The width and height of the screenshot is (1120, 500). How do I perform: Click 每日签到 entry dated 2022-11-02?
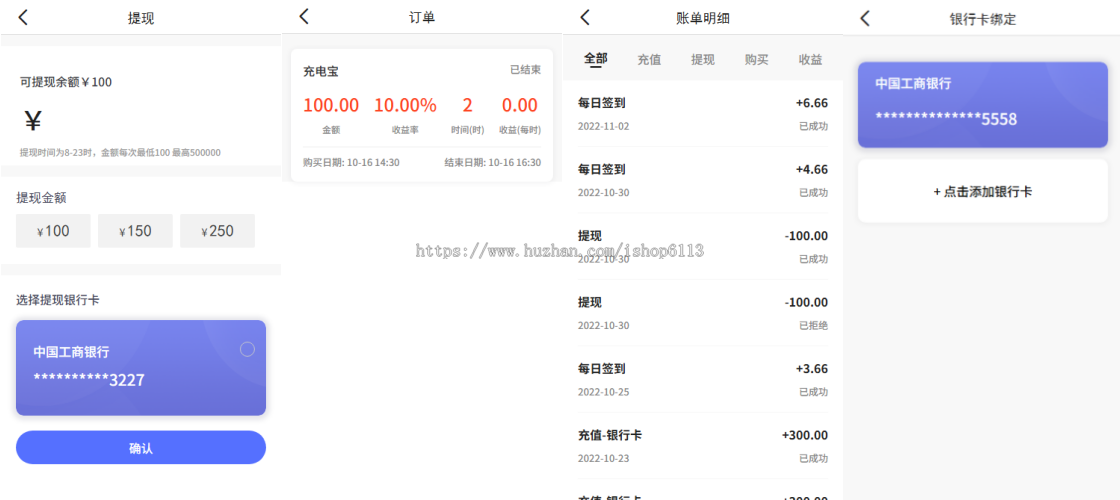click(x=703, y=114)
